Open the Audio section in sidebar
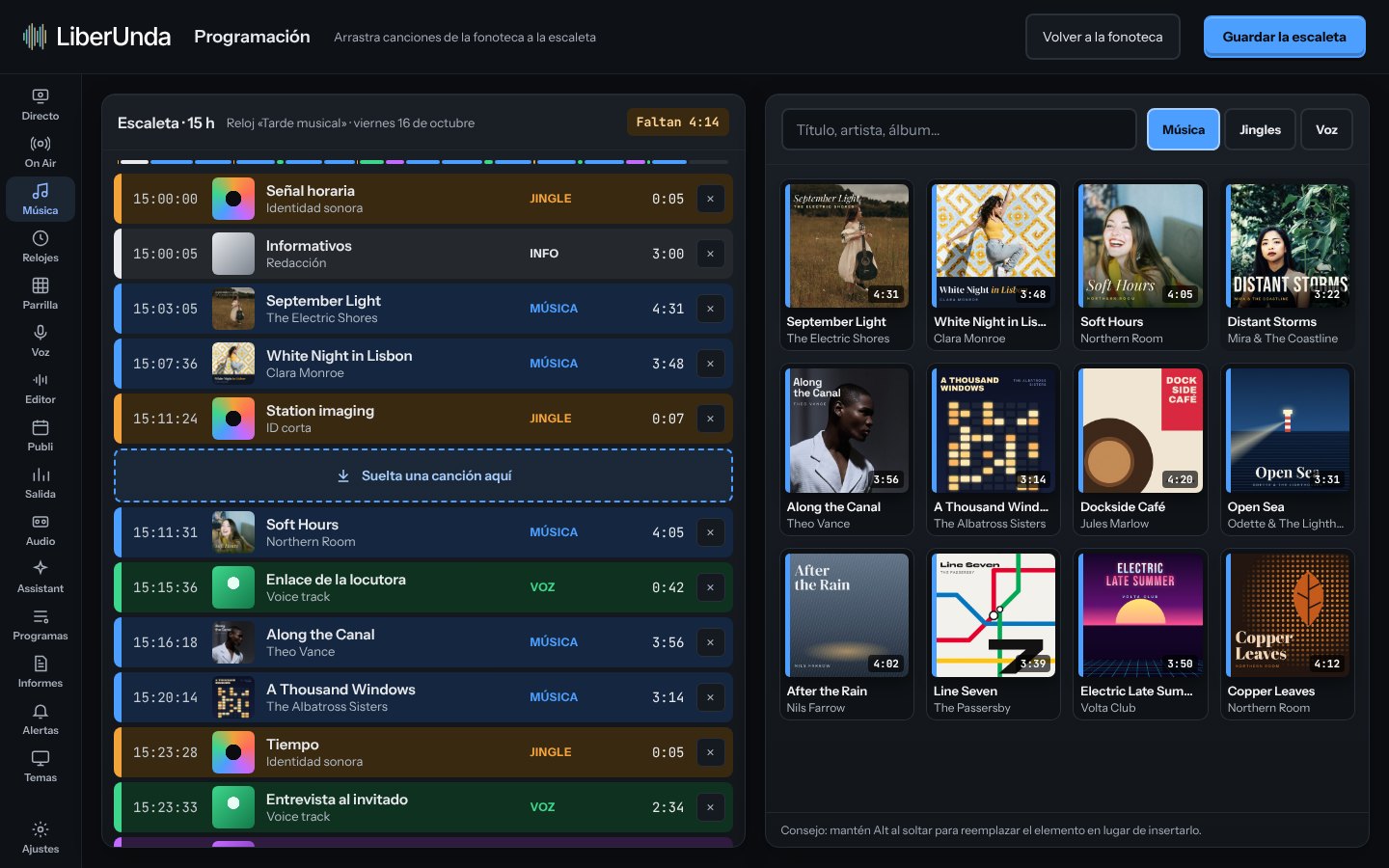 coord(41,529)
